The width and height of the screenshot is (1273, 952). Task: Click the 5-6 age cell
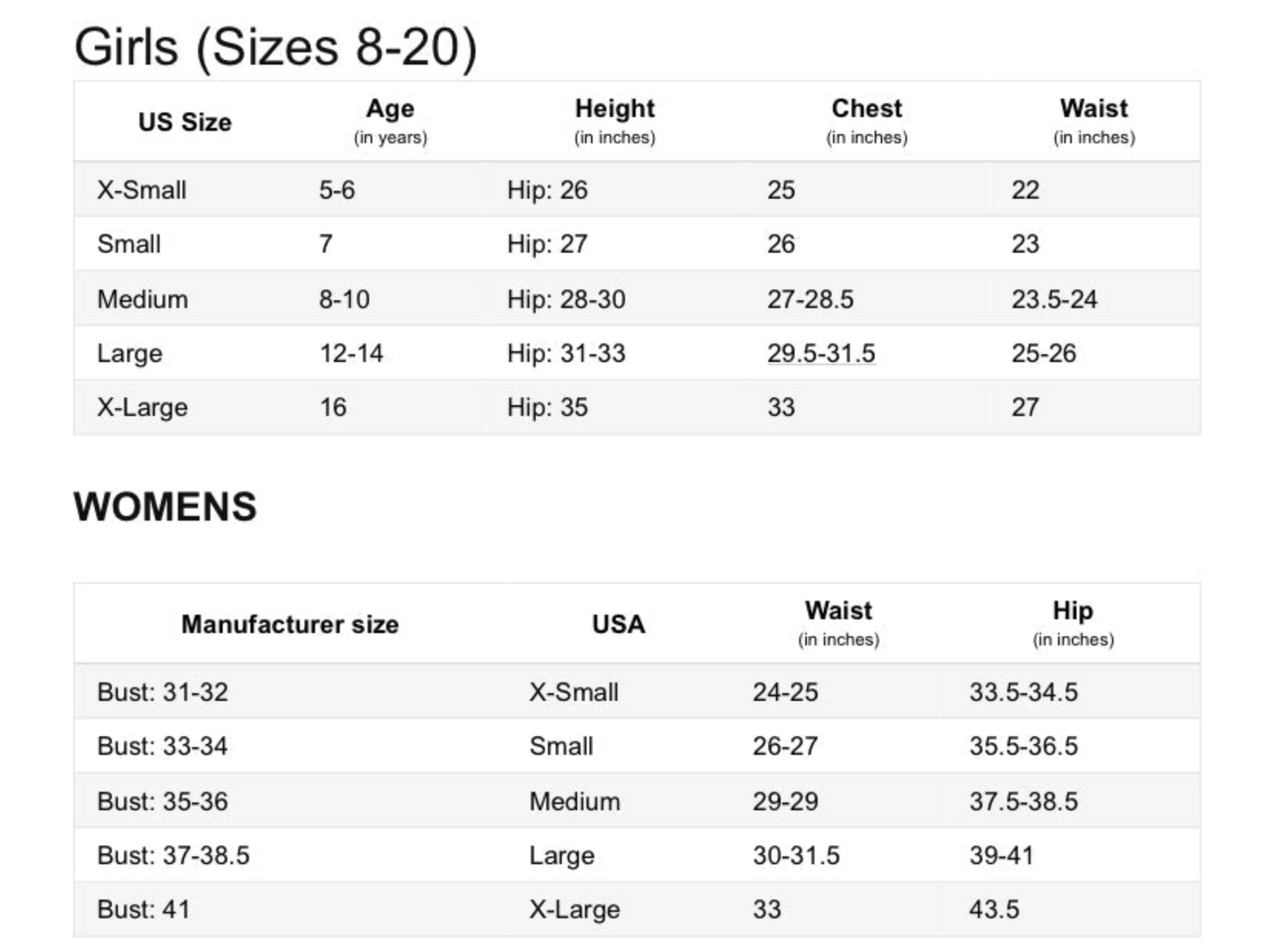[337, 190]
